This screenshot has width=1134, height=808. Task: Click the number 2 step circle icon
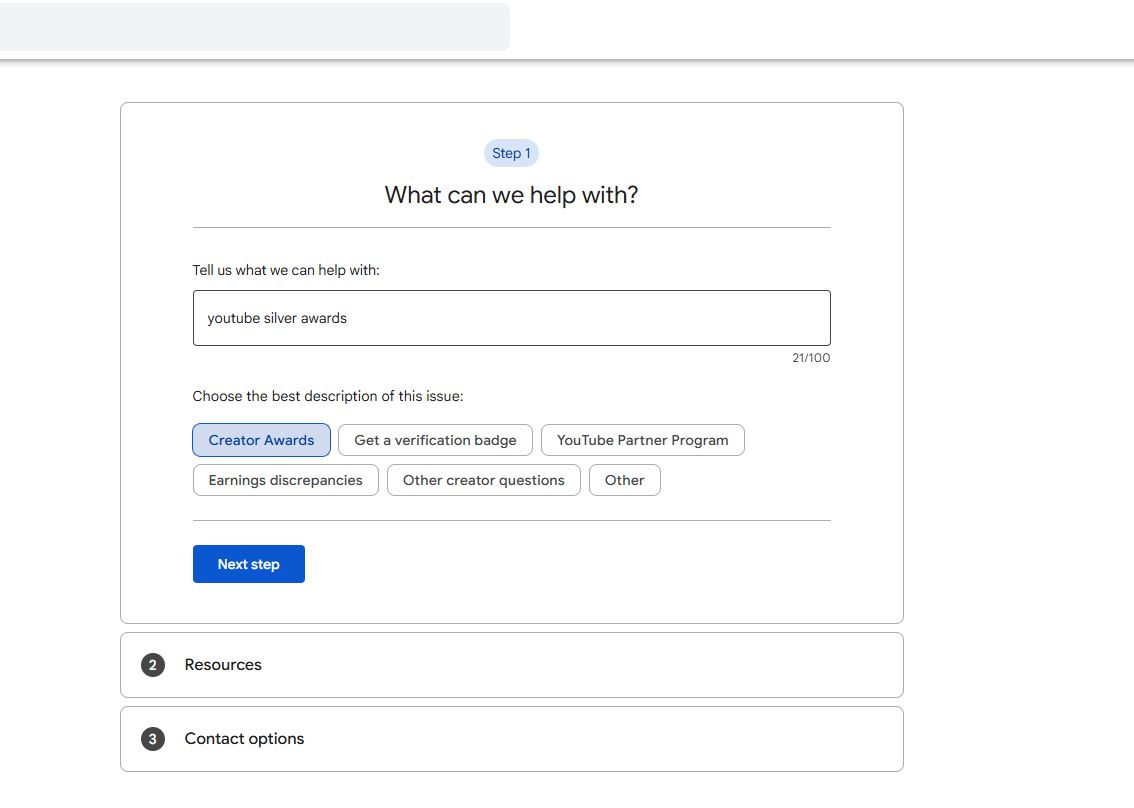tap(152, 665)
